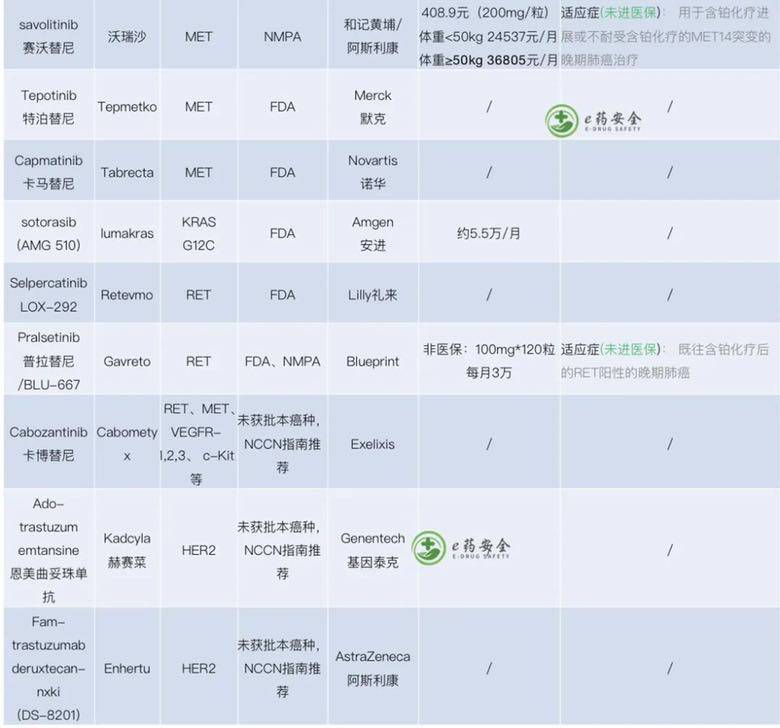Click the green e药安全 logo in the Kadcyla row
This screenshot has height=728, width=780.
461,547
